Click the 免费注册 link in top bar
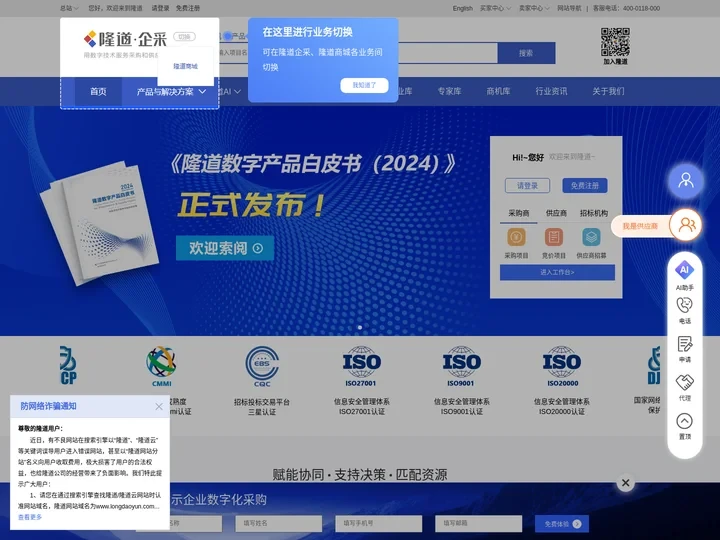This screenshot has width=720, height=540. 187,8
